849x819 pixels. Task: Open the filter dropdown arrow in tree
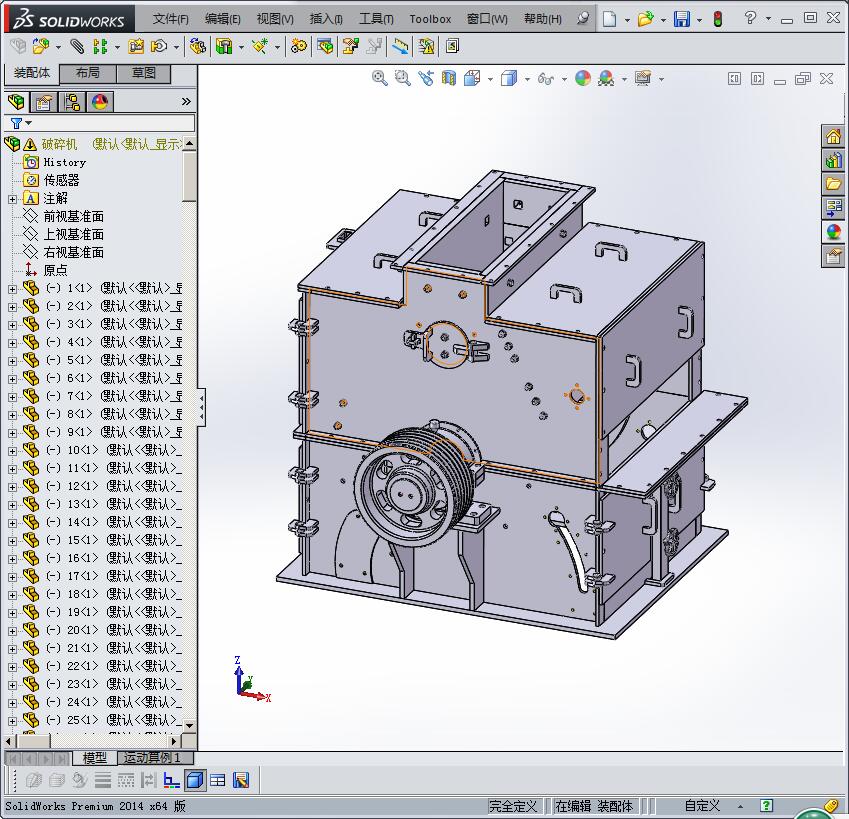(29, 123)
